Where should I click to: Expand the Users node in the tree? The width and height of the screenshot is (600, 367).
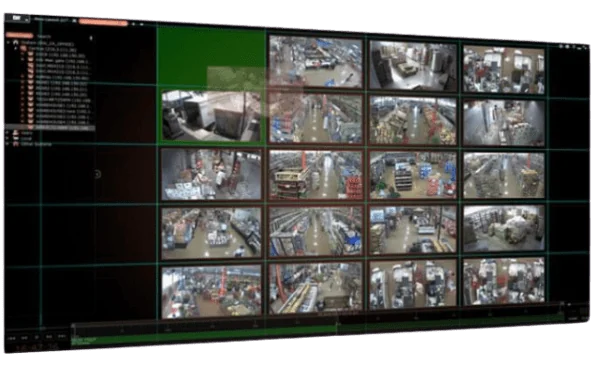[x=7, y=132]
